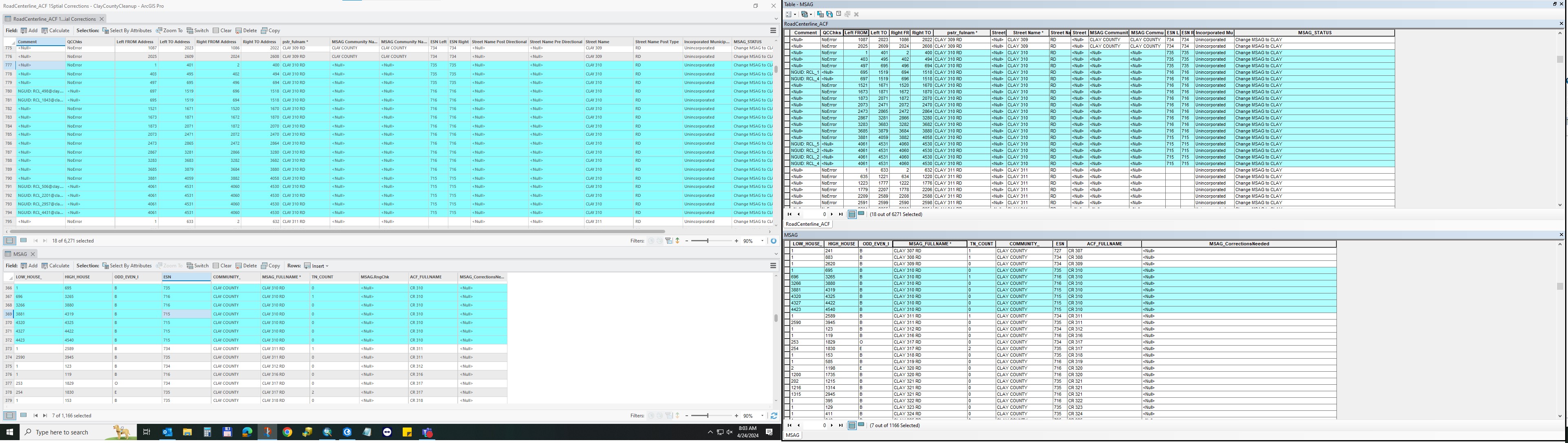The height and width of the screenshot is (443, 1568).
Task: Select ArcMap bottom RoadCenterline_ACF tab
Action: 808,224
